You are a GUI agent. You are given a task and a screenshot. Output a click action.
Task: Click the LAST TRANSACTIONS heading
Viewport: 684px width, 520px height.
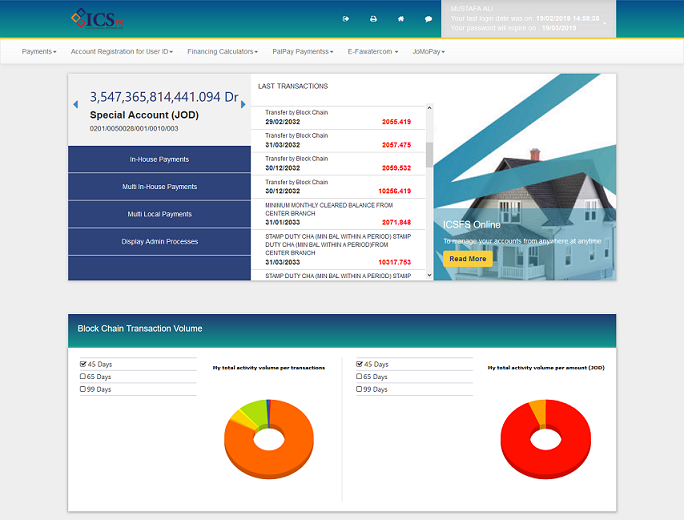(293, 86)
